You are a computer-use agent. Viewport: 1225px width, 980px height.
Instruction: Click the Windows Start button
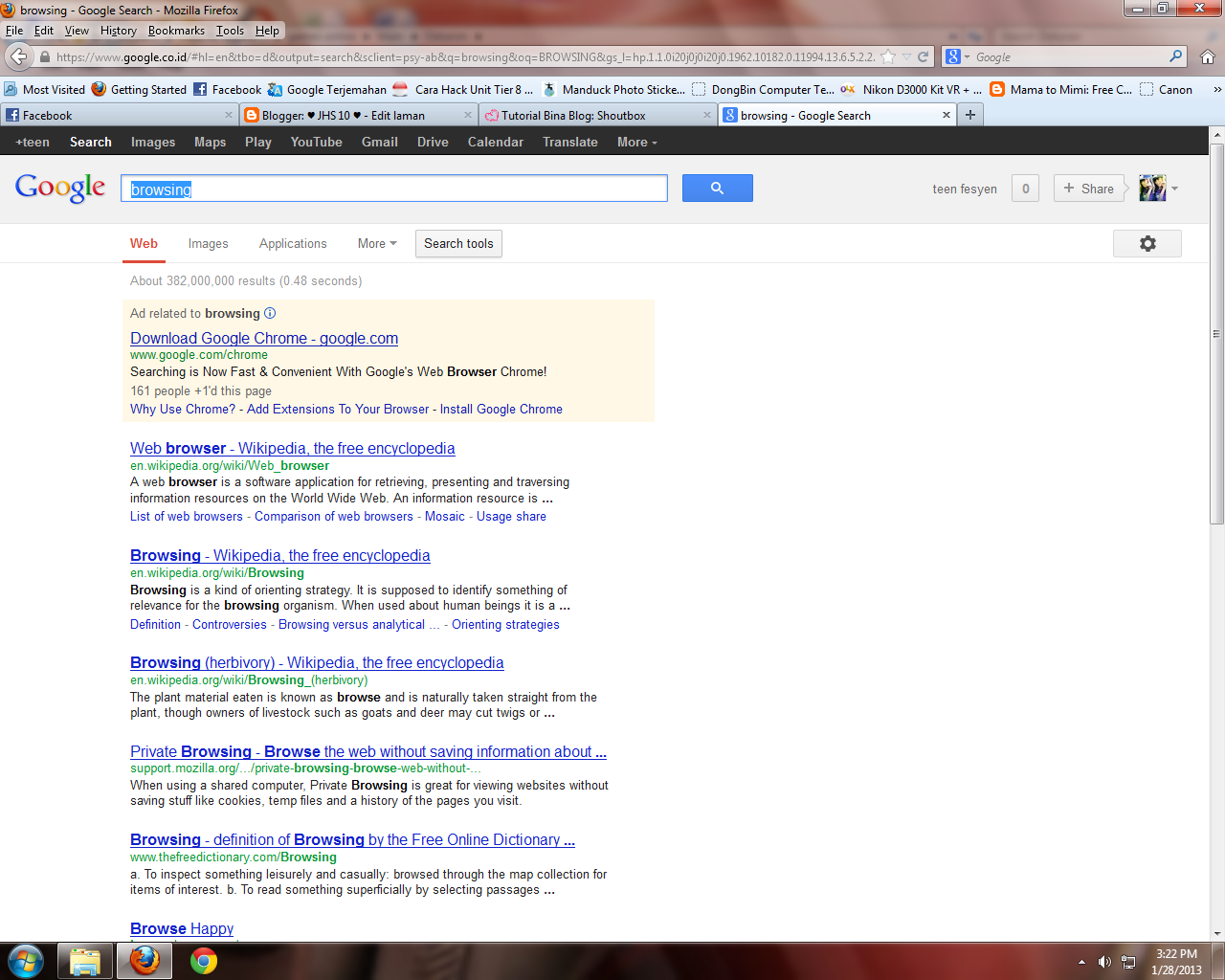point(26,961)
